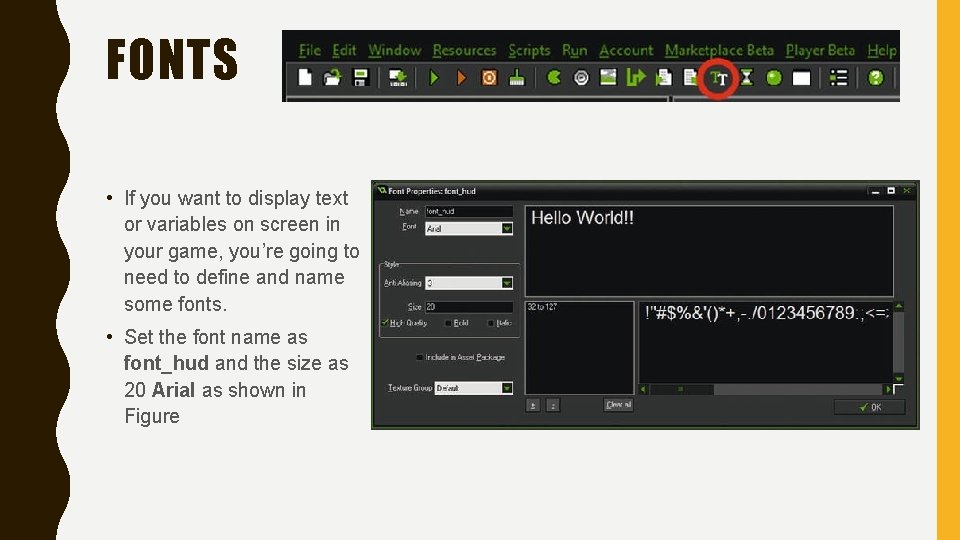
Task: Create a font with the TT icon
Action: [x=719, y=78]
